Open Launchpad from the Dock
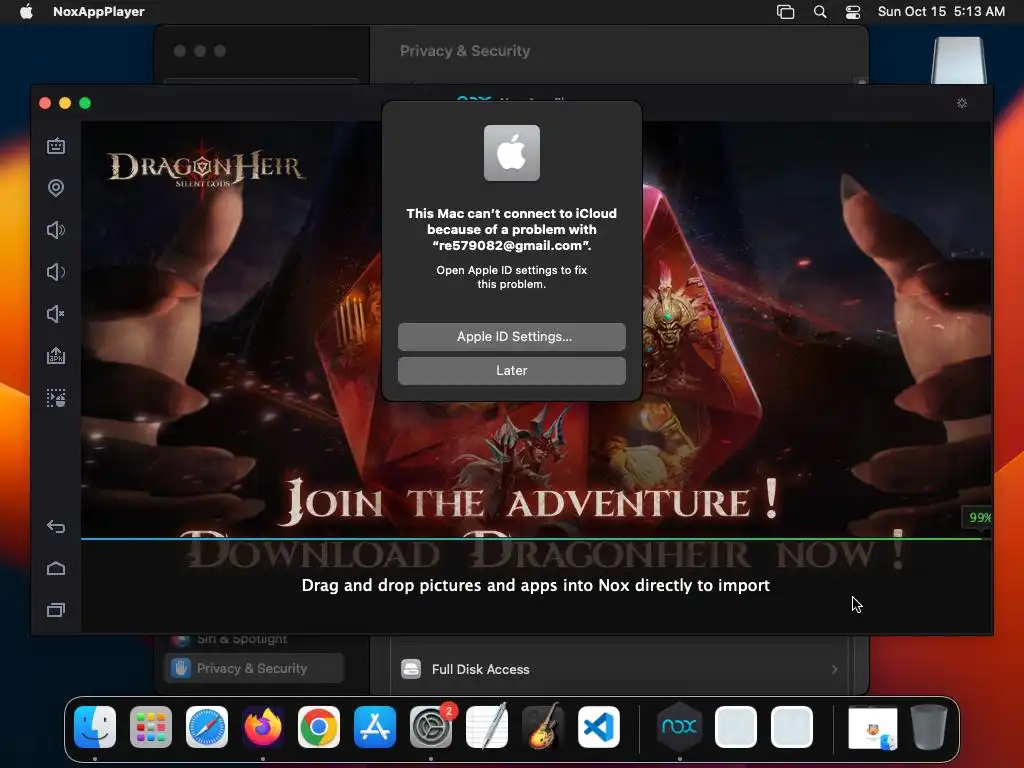Viewport: 1024px width, 768px height. click(151, 726)
